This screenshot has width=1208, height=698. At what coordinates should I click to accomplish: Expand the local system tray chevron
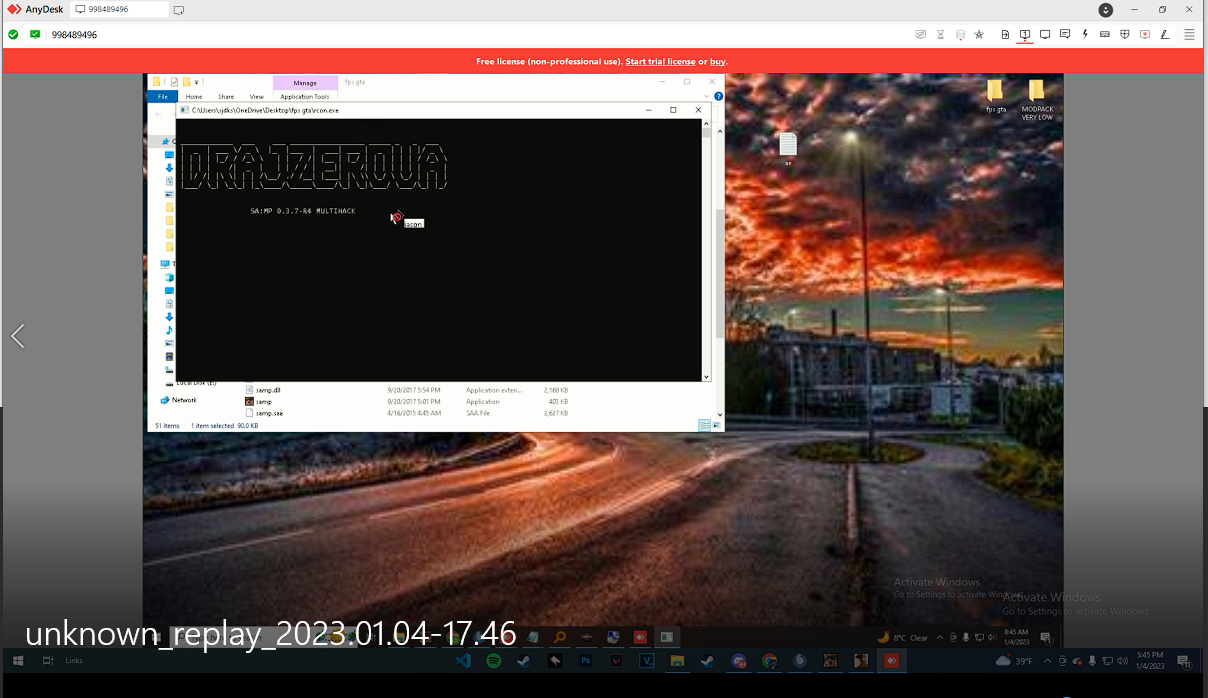coord(1048,661)
